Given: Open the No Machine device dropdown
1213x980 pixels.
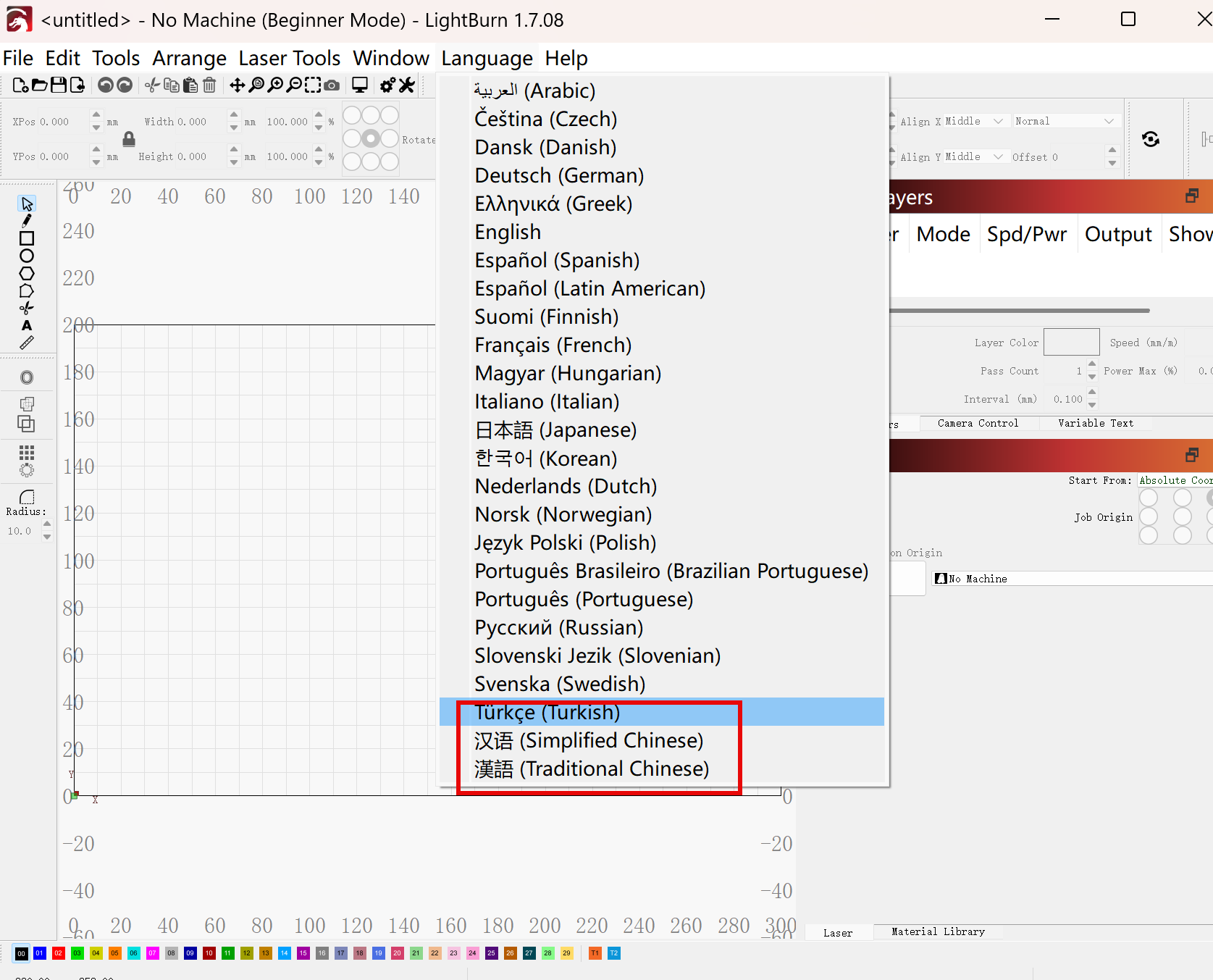Looking at the screenshot, I should (1072, 579).
